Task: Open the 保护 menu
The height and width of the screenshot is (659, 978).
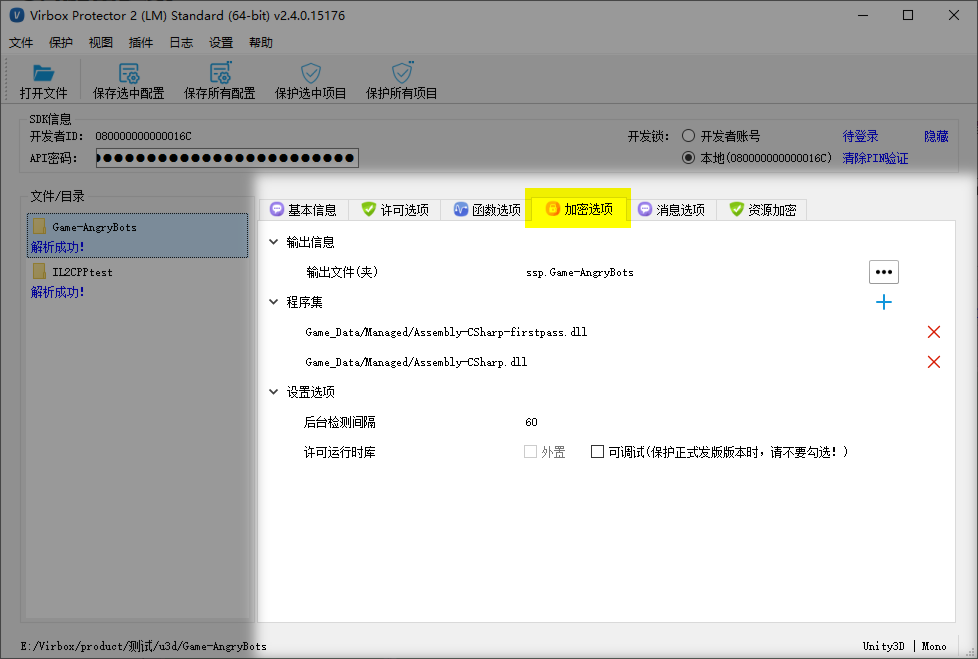Action: pyautogui.click(x=61, y=42)
